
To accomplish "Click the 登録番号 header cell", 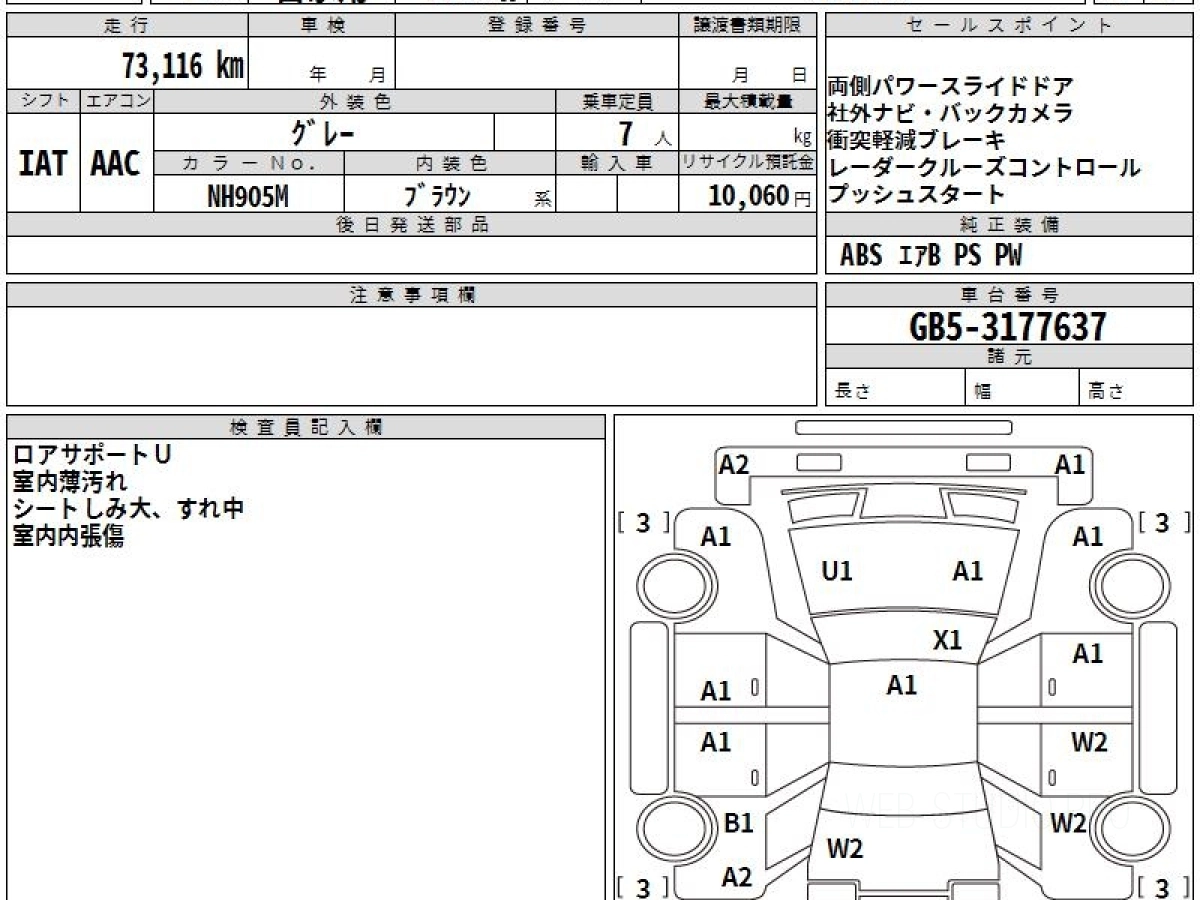I will (x=537, y=26).
